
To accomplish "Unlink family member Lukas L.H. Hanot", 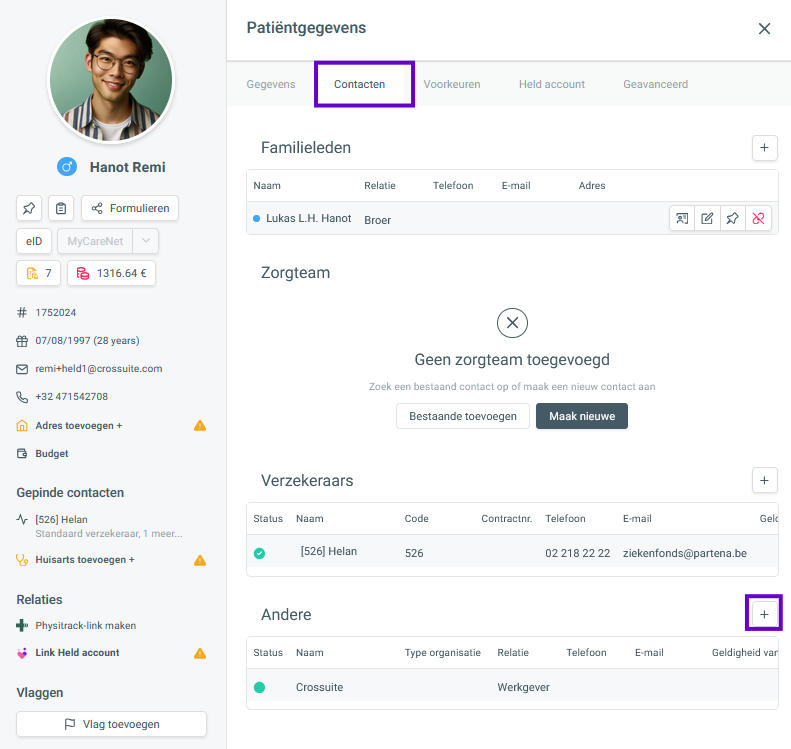I will pyautogui.click(x=759, y=219).
